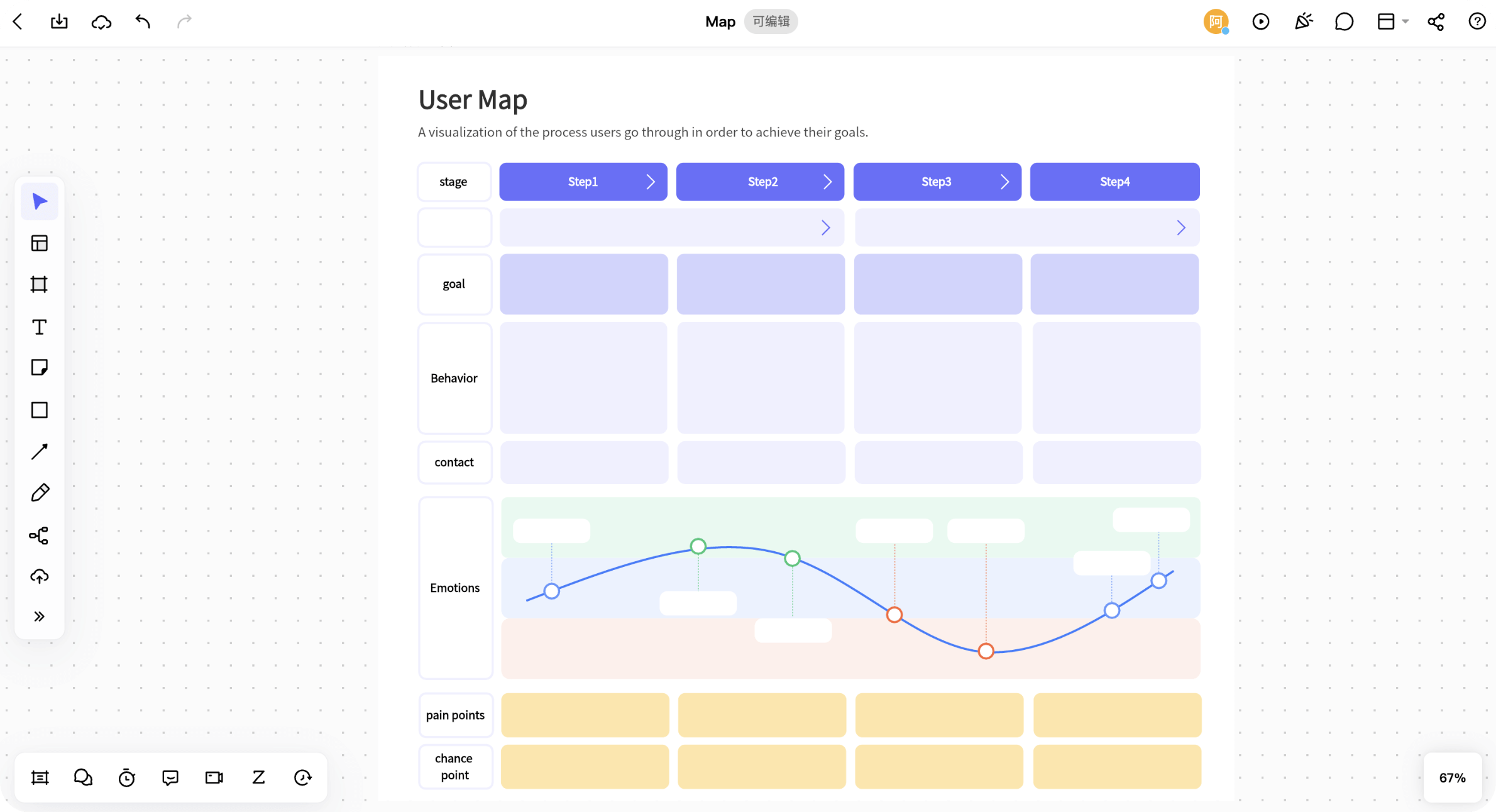Image resolution: width=1496 pixels, height=812 pixels.
Task: Undo the last action
Action: coord(143,21)
